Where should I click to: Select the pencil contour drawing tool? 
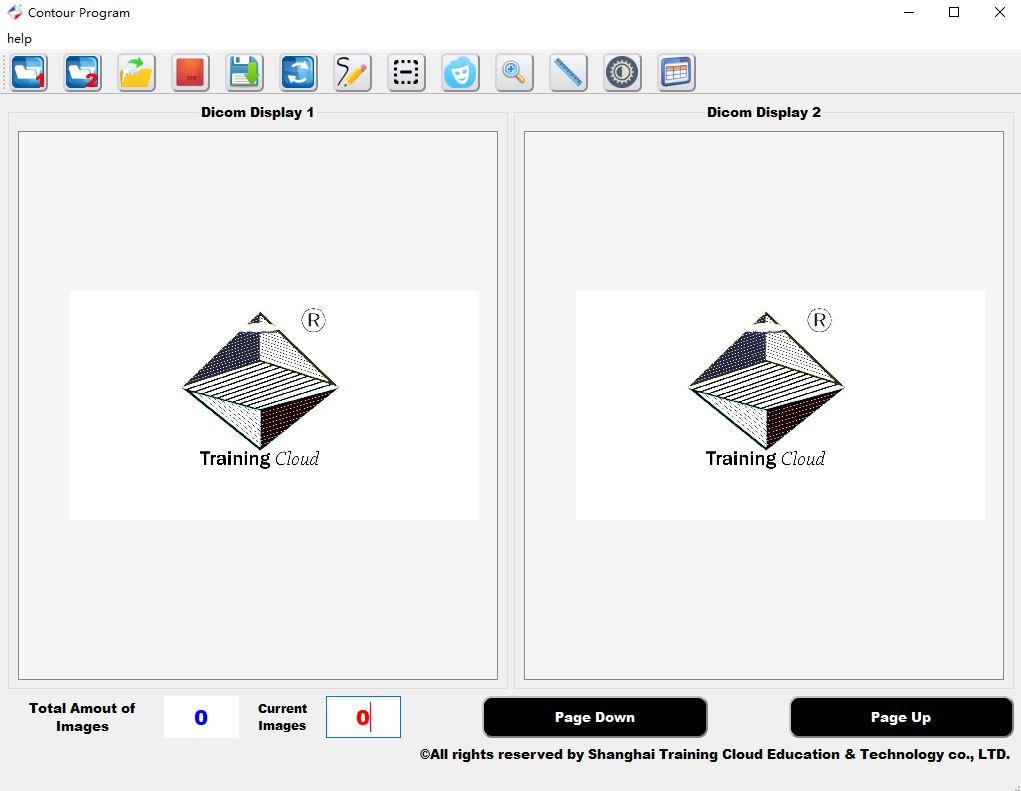point(353,73)
